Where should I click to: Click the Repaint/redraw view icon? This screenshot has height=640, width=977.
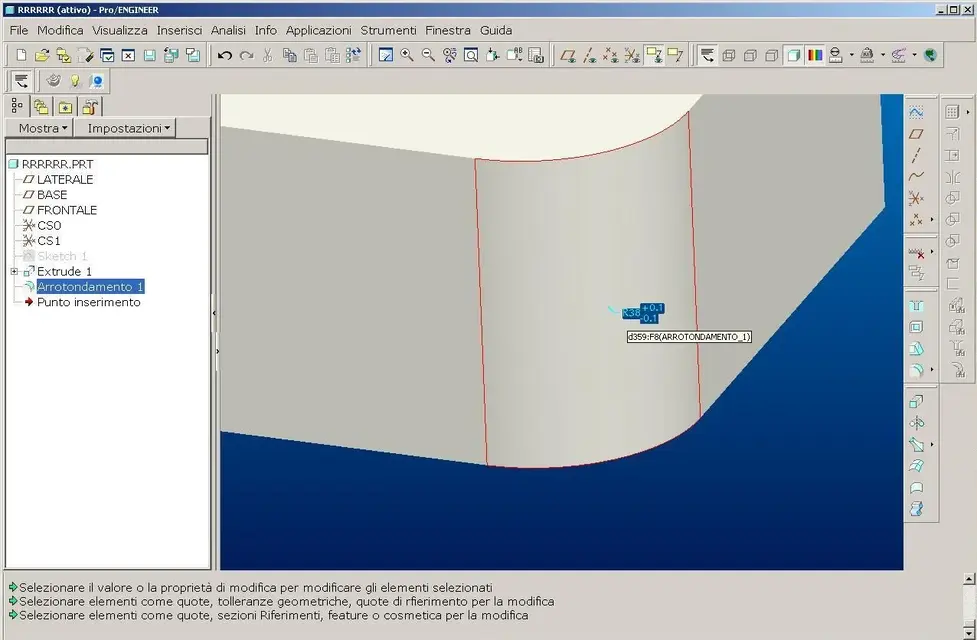[x=386, y=55]
